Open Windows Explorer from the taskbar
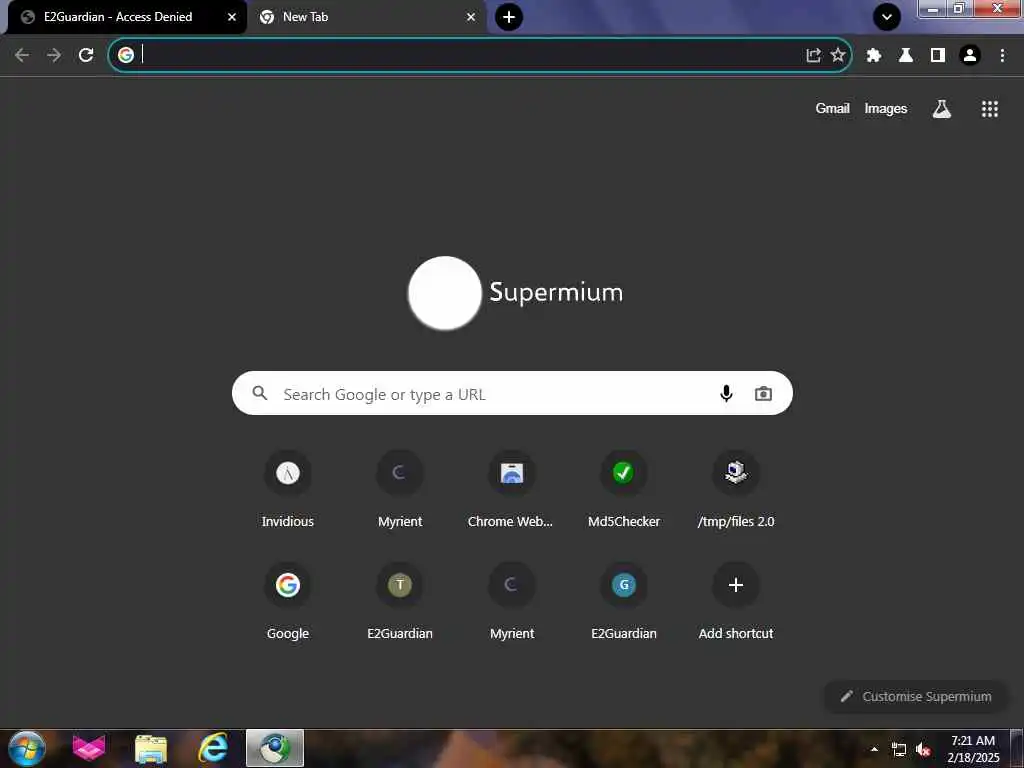The image size is (1024, 768). (x=151, y=748)
